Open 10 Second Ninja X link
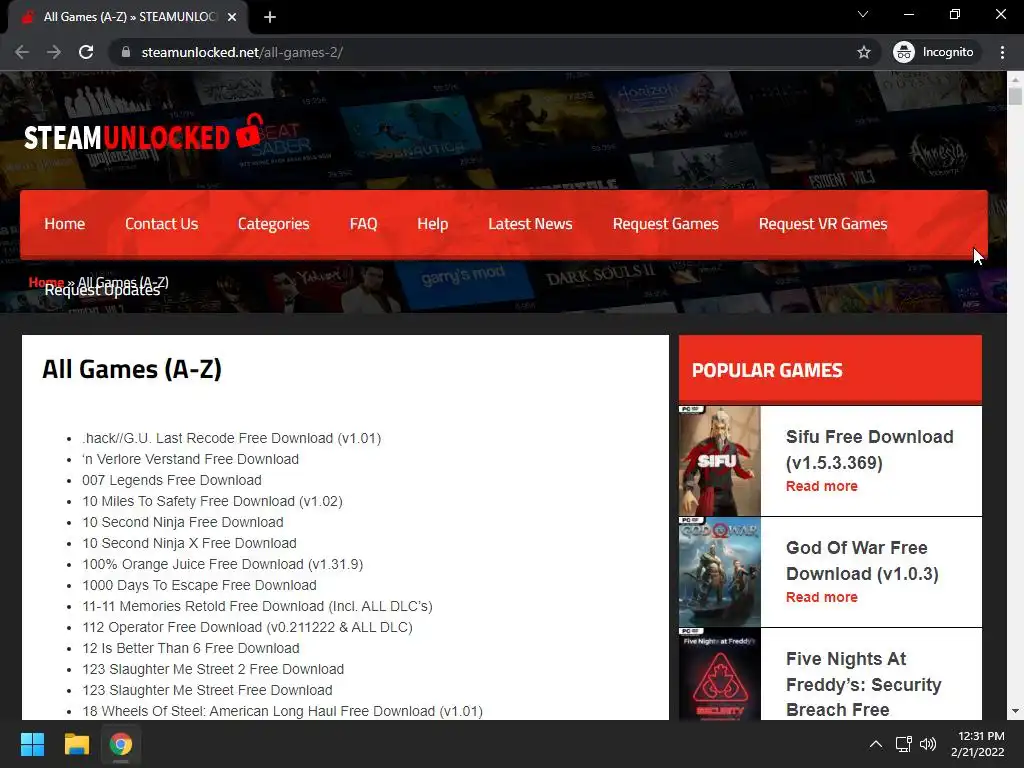The width and height of the screenshot is (1024, 768). pos(189,543)
